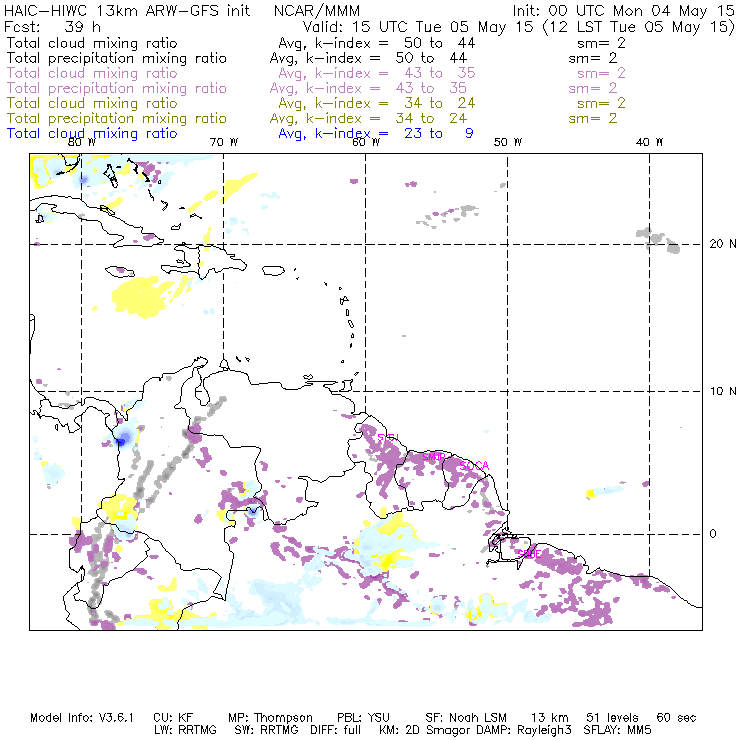The width and height of the screenshot is (740, 740).
Task: Select "k-index = 43 to 35" on the purple precipitation row
Action: click(x=386, y=88)
